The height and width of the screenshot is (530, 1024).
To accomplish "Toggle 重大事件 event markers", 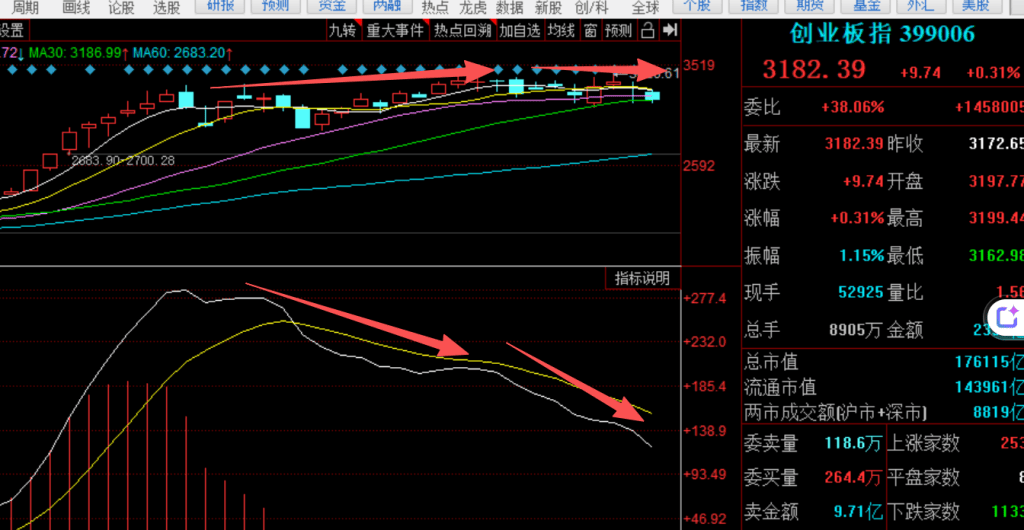I will (393, 30).
